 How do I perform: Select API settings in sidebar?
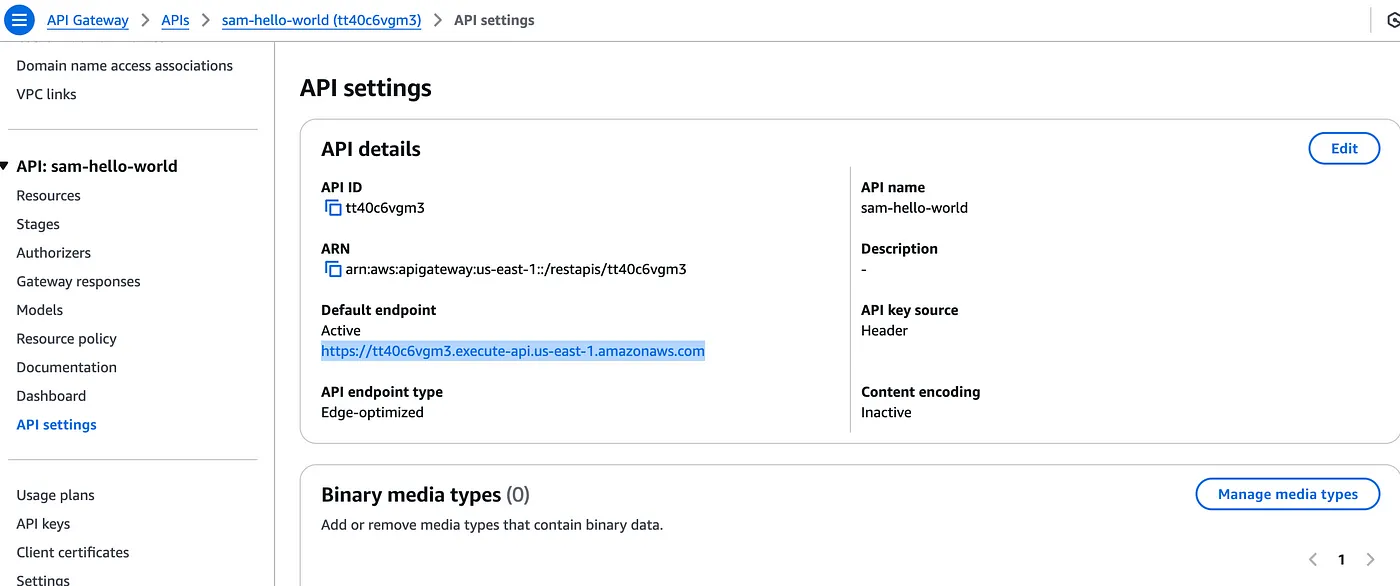[57, 425]
